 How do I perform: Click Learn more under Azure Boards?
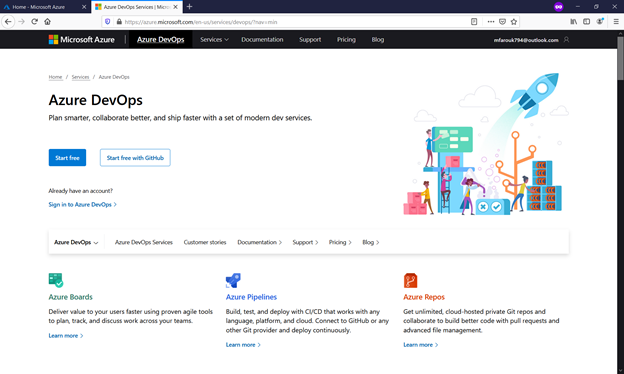66,336
